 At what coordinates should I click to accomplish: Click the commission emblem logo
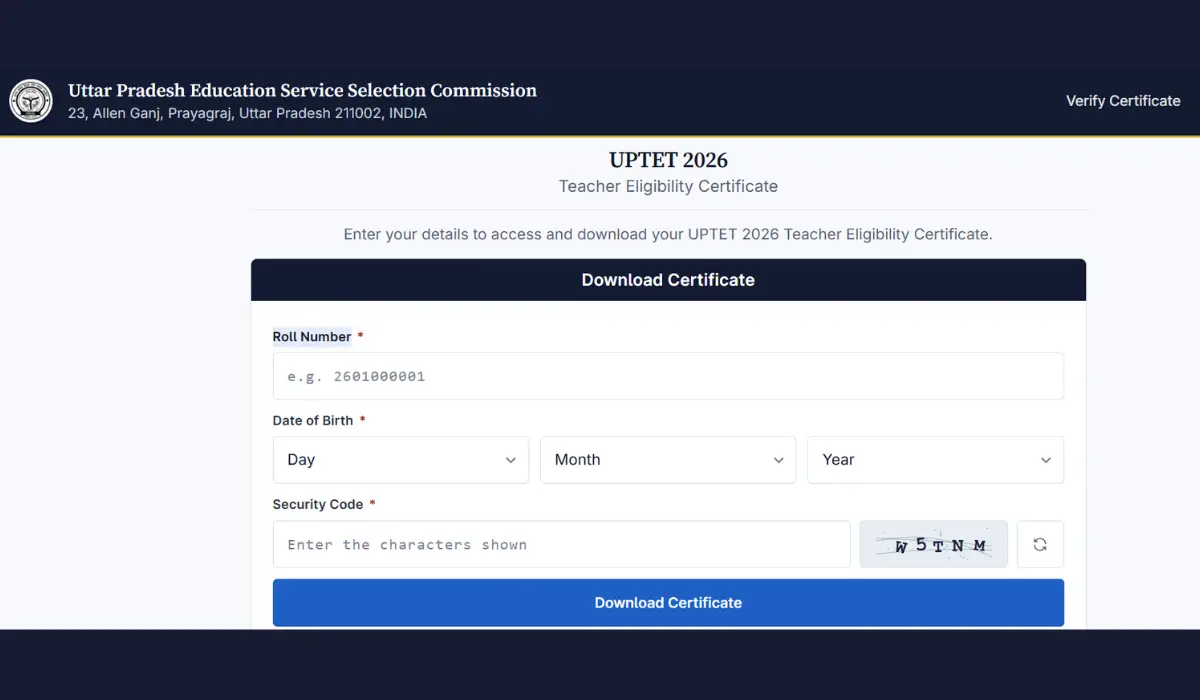pyautogui.click(x=31, y=101)
